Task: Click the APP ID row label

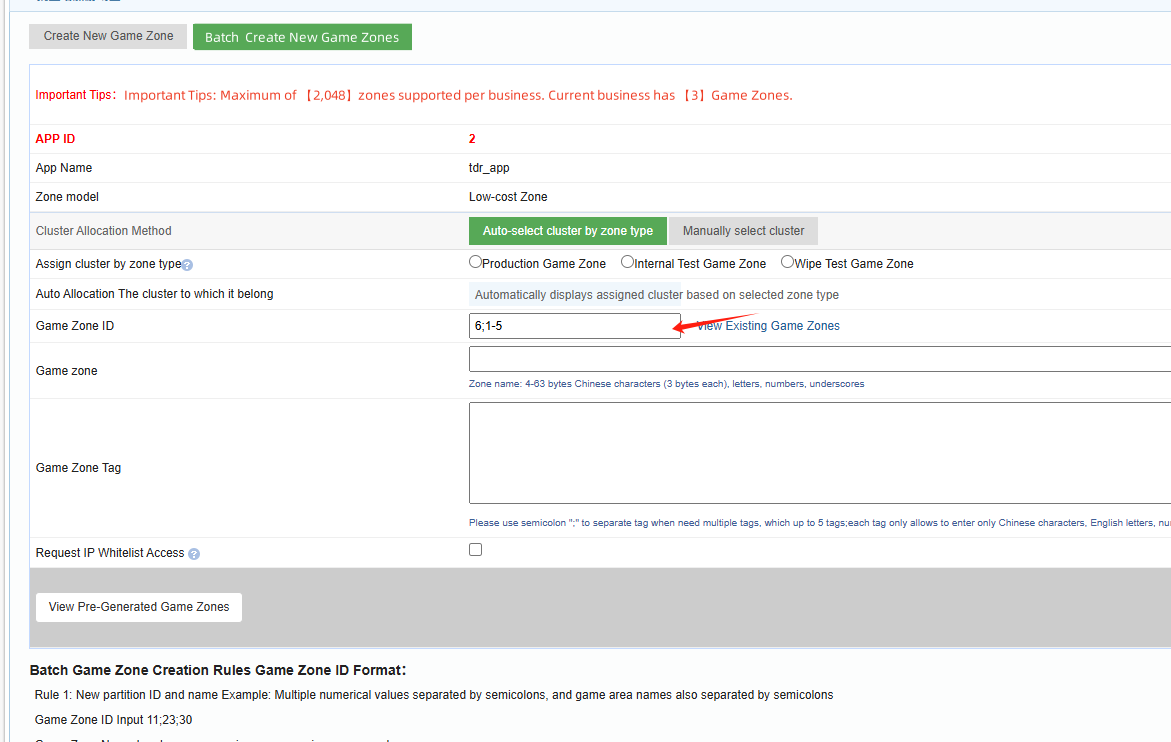Action: pyautogui.click(x=55, y=138)
